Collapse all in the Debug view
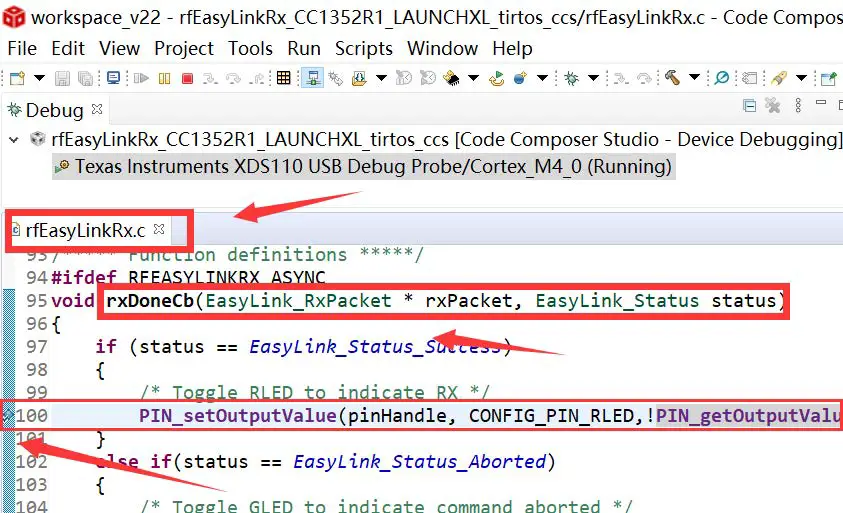 (749, 105)
